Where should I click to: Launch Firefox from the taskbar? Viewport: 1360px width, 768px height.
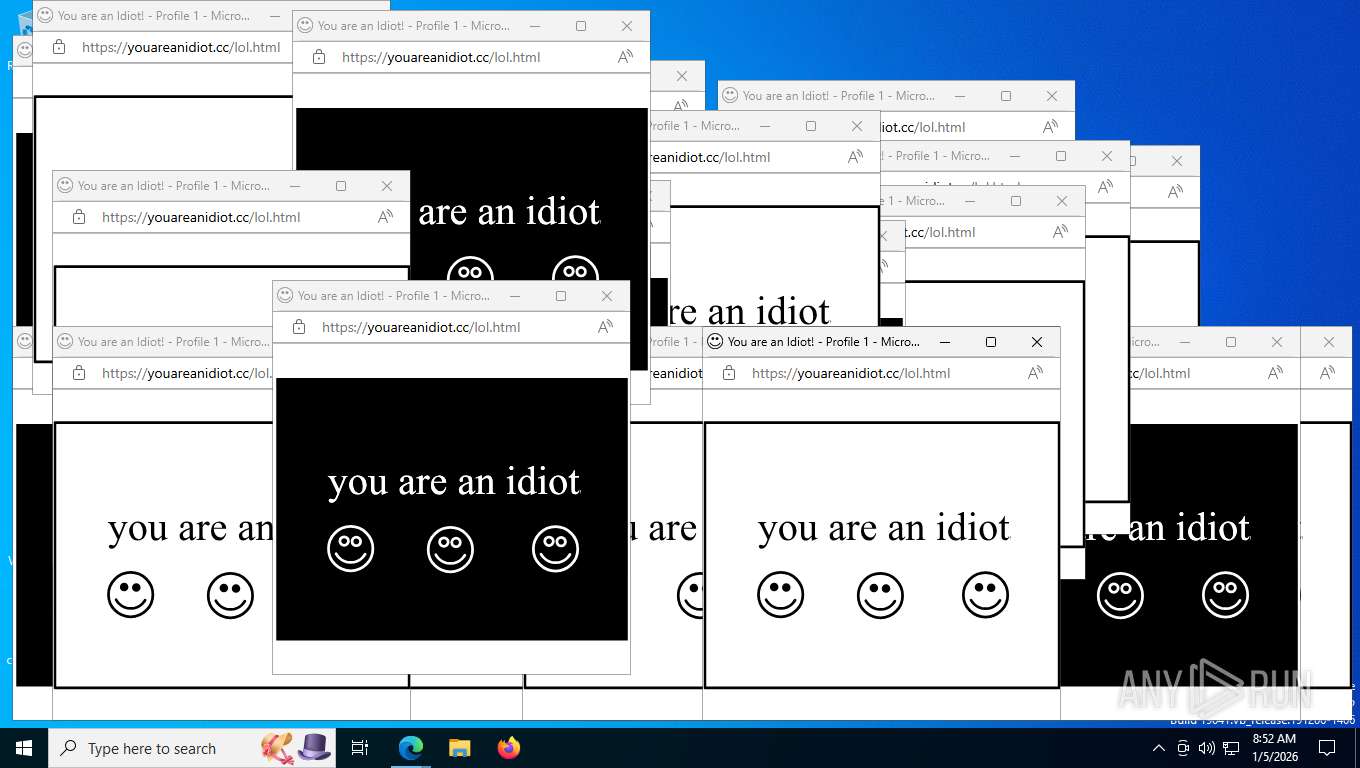509,748
